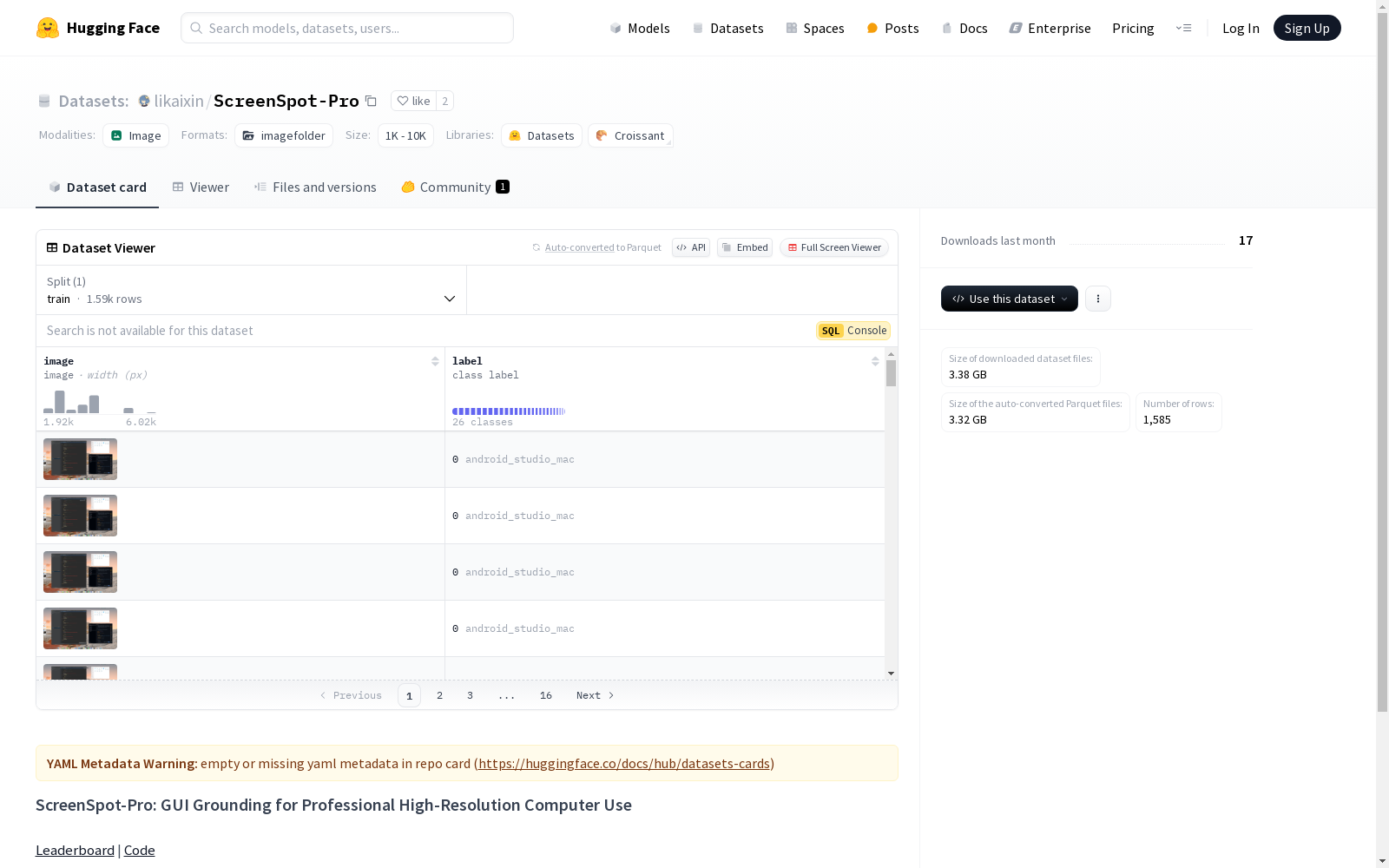The width and height of the screenshot is (1389, 868).
Task: Go to the Next page of rows
Action: (596, 695)
